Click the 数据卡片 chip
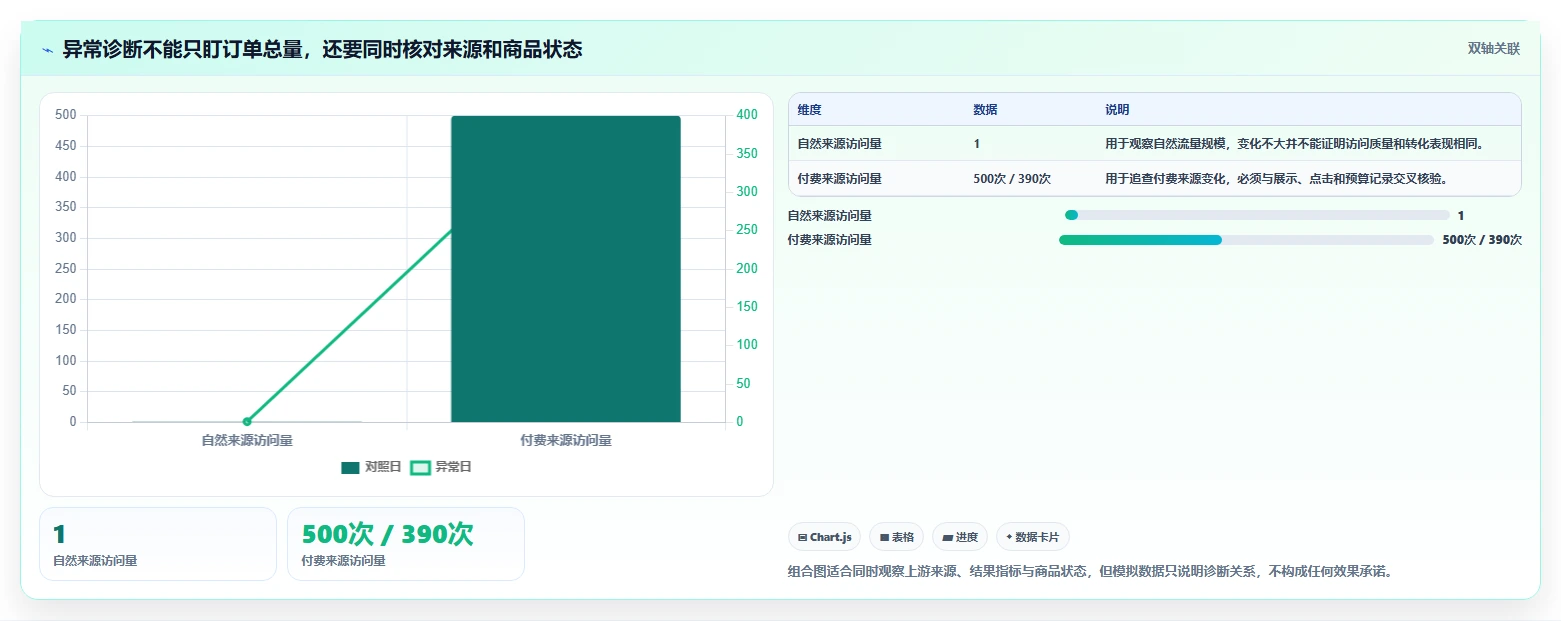The height and width of the screenshot is (621, 1561). [1032, 537]
